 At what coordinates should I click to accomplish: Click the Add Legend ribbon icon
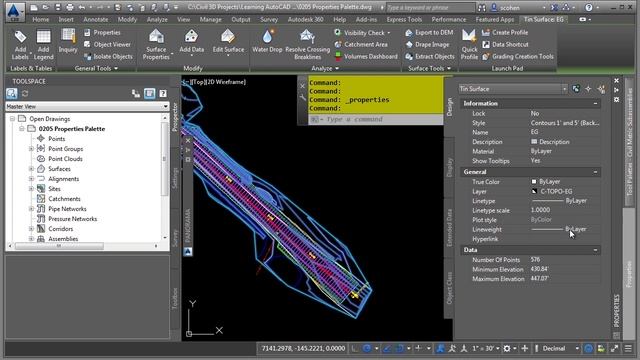pyautogui.click(x=43, y=45)
